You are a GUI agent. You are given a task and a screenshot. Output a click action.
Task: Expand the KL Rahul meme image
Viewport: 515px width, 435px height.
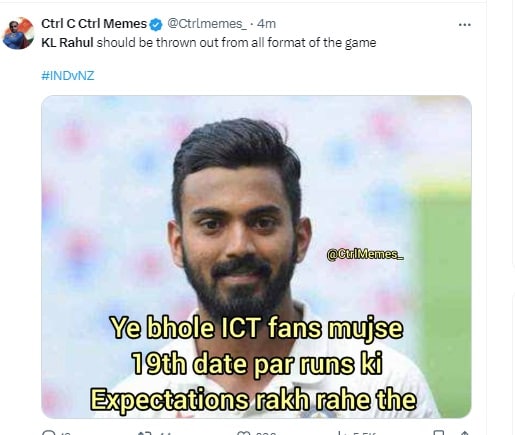click(x=256, y=257)
